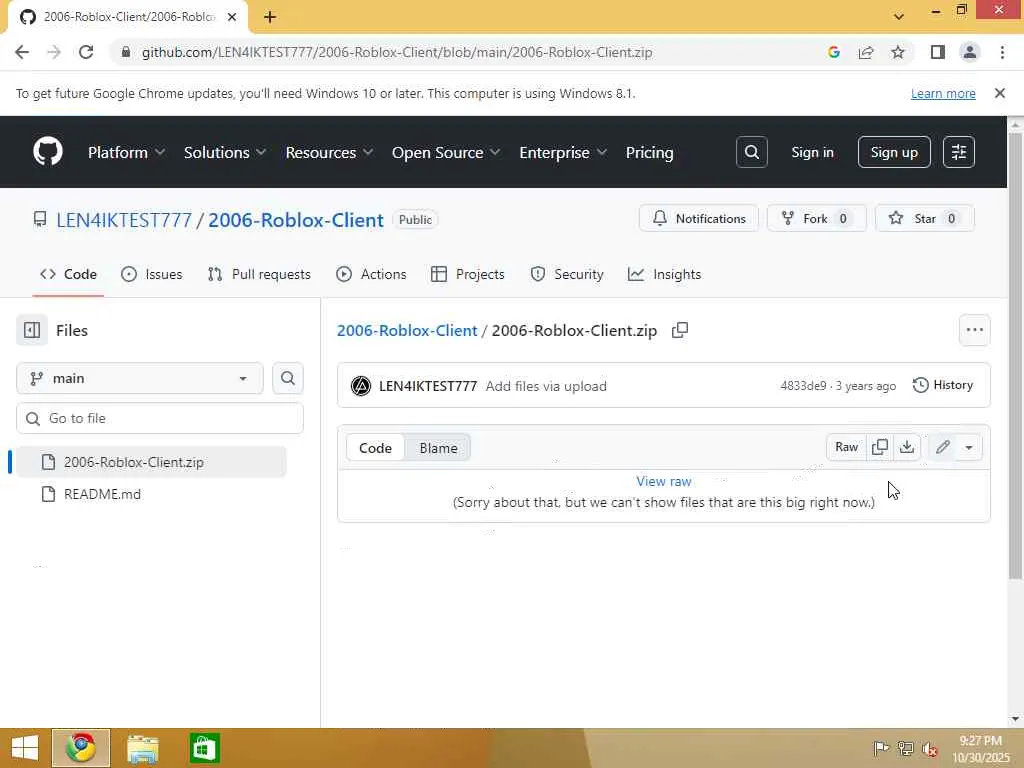Click Learn more about Chrome updates
Image resolution: width=1024 pixels, height=768 pixels.
click(x=943, y=93)
